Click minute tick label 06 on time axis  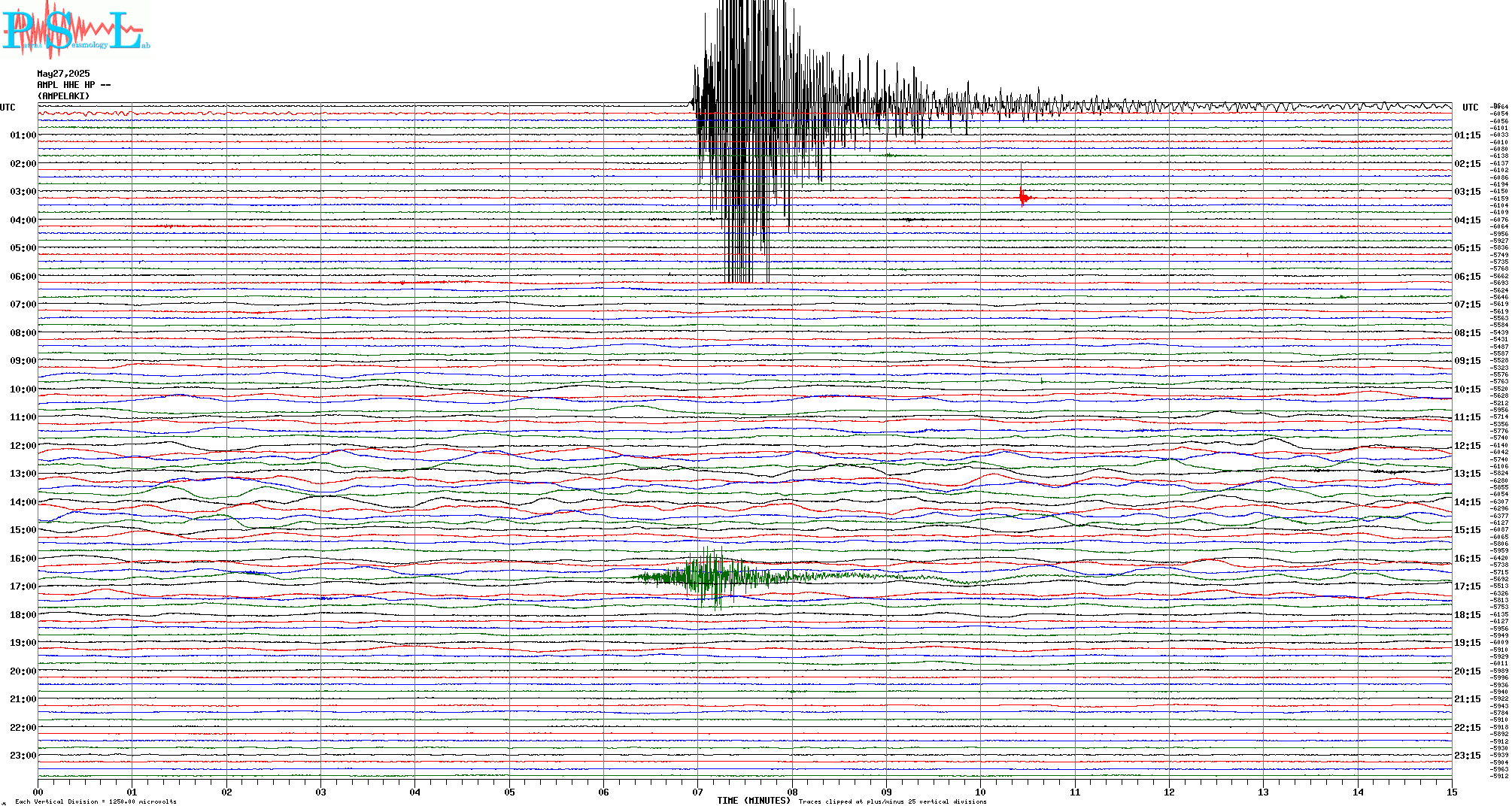[604, 792]
